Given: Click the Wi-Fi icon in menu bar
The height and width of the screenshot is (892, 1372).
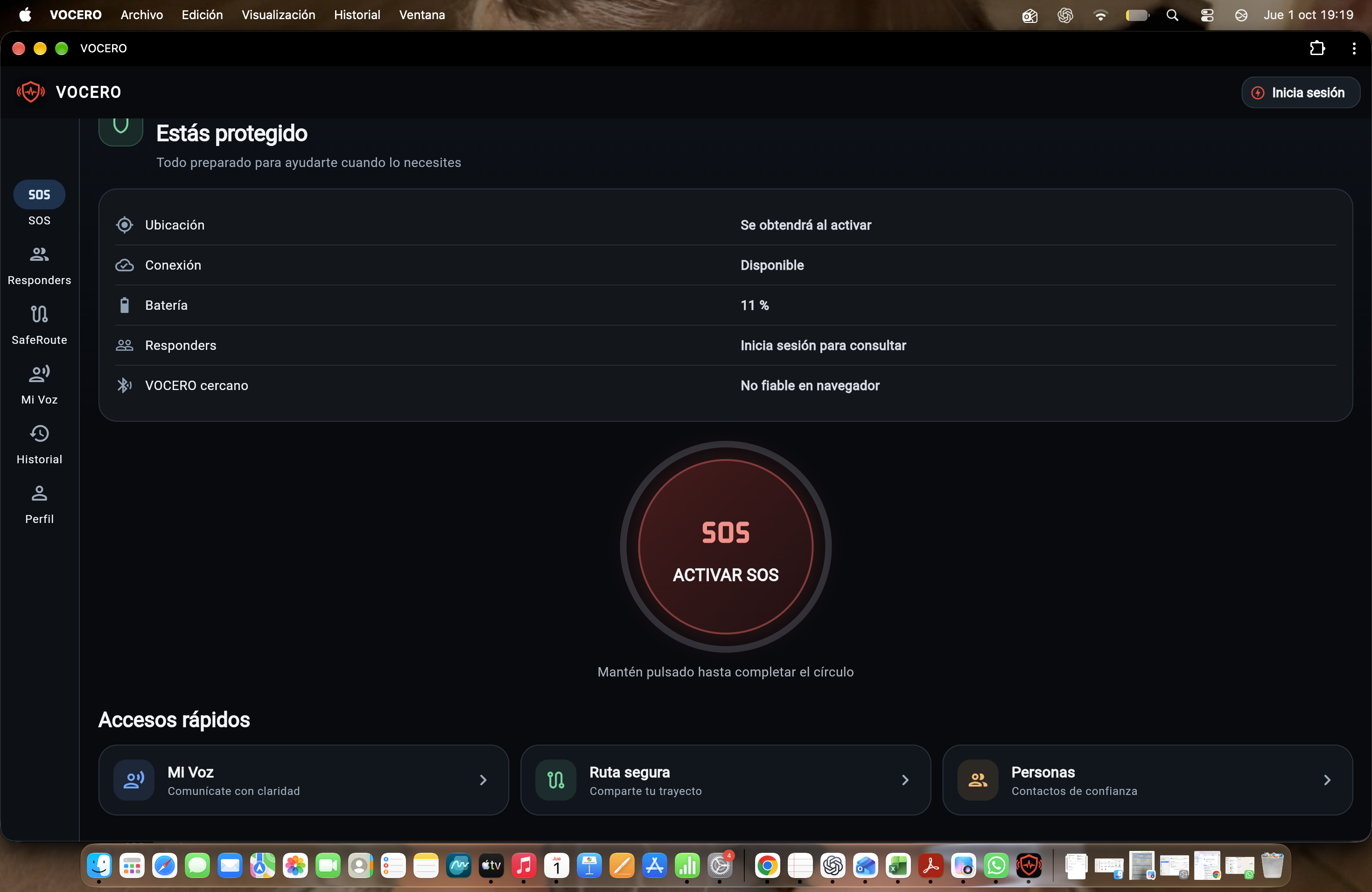Looking at the screenshot, I should click(1100, 15).
